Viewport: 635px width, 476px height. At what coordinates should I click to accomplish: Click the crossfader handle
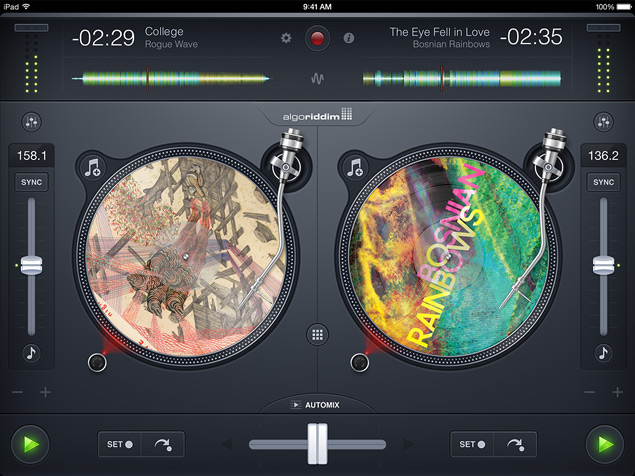tap(317, 444)
